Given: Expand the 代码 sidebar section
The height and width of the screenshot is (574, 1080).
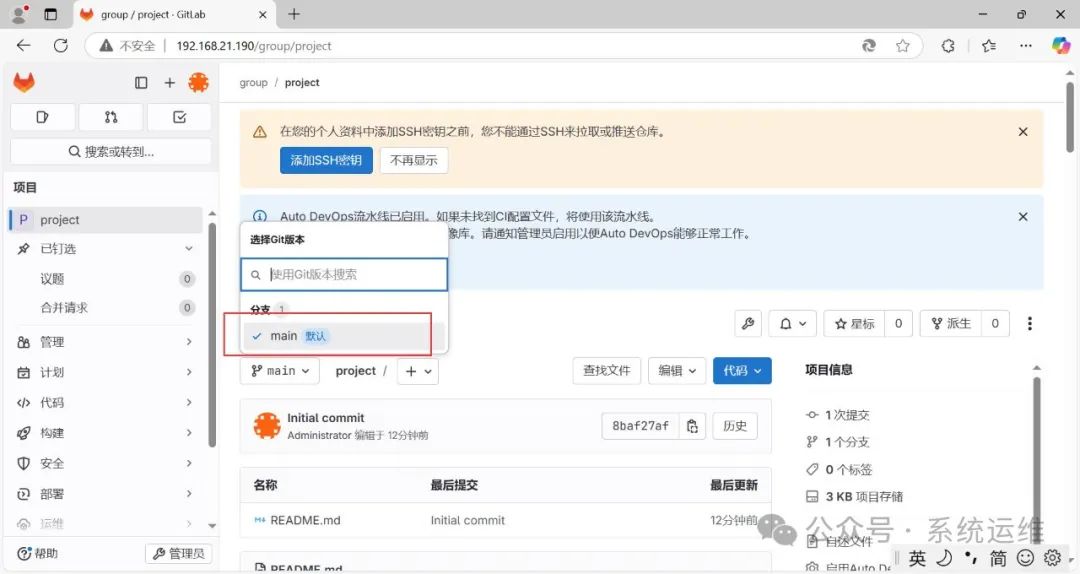Looking at the screenshot, I should pos(106,402).
